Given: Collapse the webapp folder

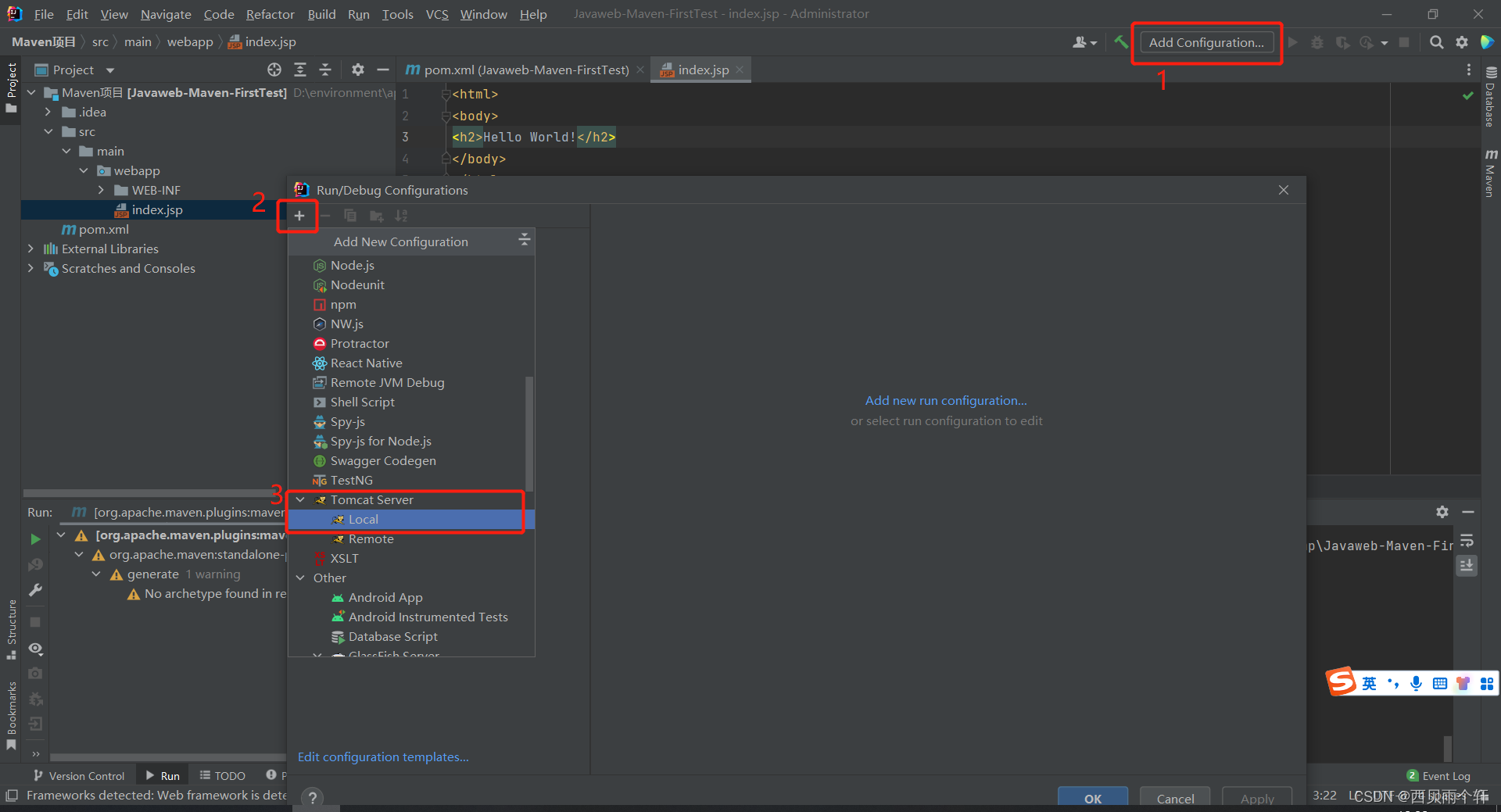Looking at the screenshot, I should [84, 170].
